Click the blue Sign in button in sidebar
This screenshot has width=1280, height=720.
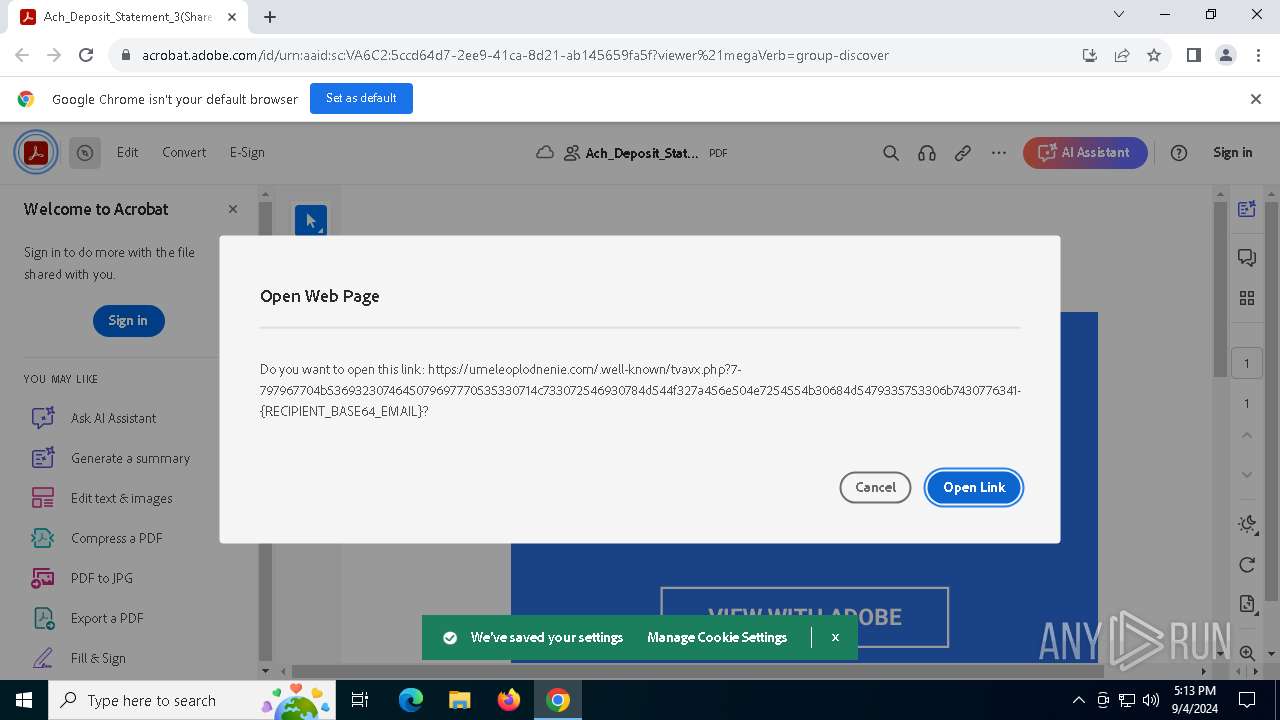tap(128, 320)
